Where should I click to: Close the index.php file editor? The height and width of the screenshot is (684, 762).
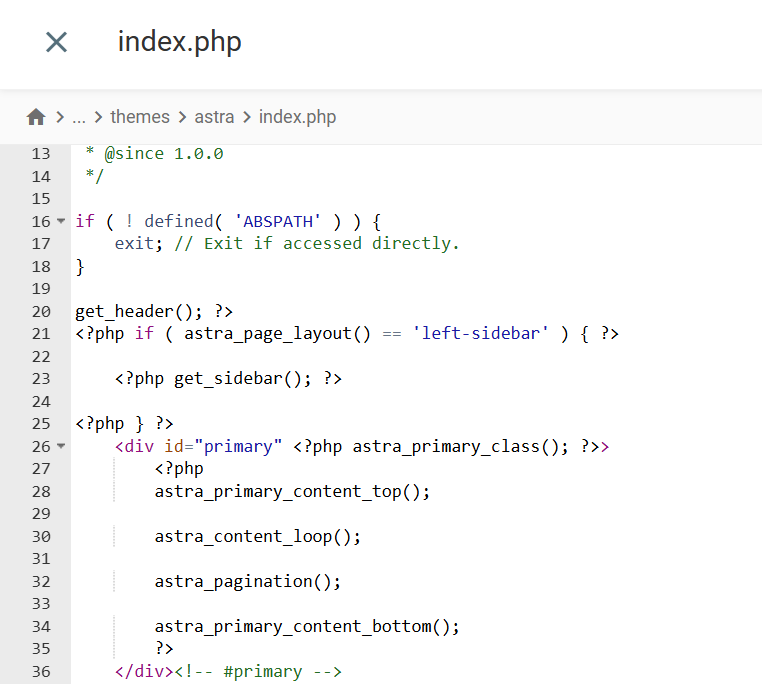point(56,42)
